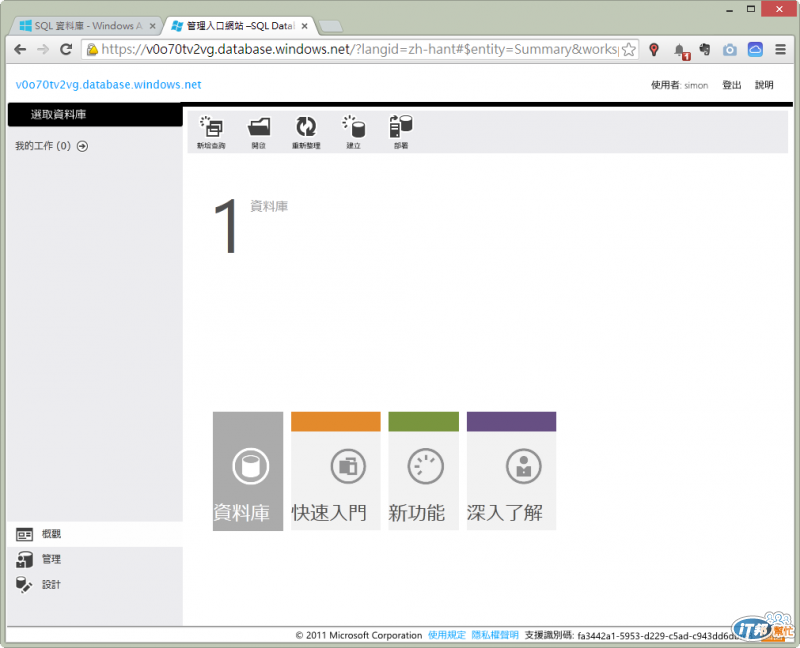Open the 深入了解 learn more tile
This screenshot has width=800, height=648.
pyautogui.click(x=511, y=471)
